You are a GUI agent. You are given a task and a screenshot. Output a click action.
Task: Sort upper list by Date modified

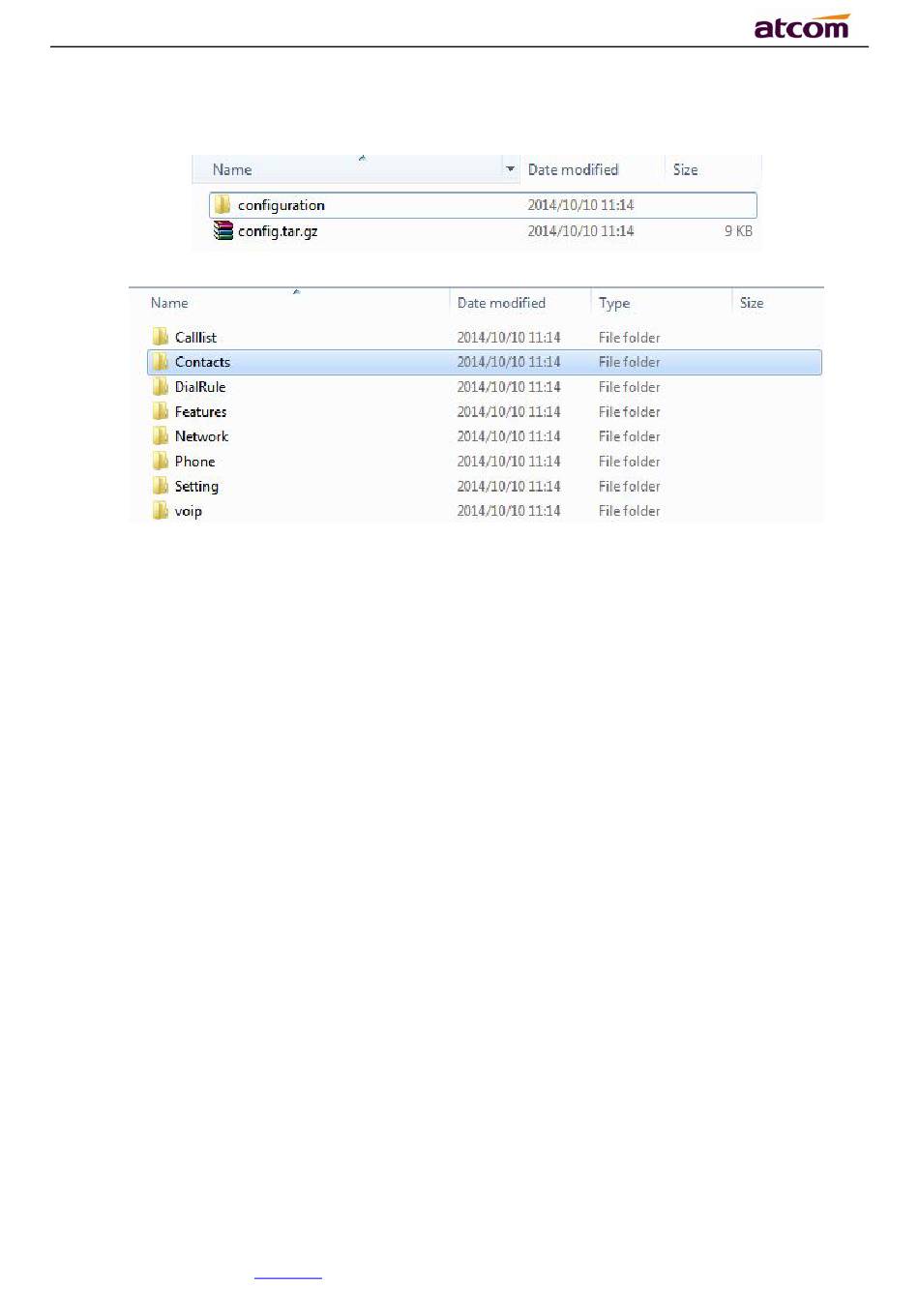(x=573, y=169)
